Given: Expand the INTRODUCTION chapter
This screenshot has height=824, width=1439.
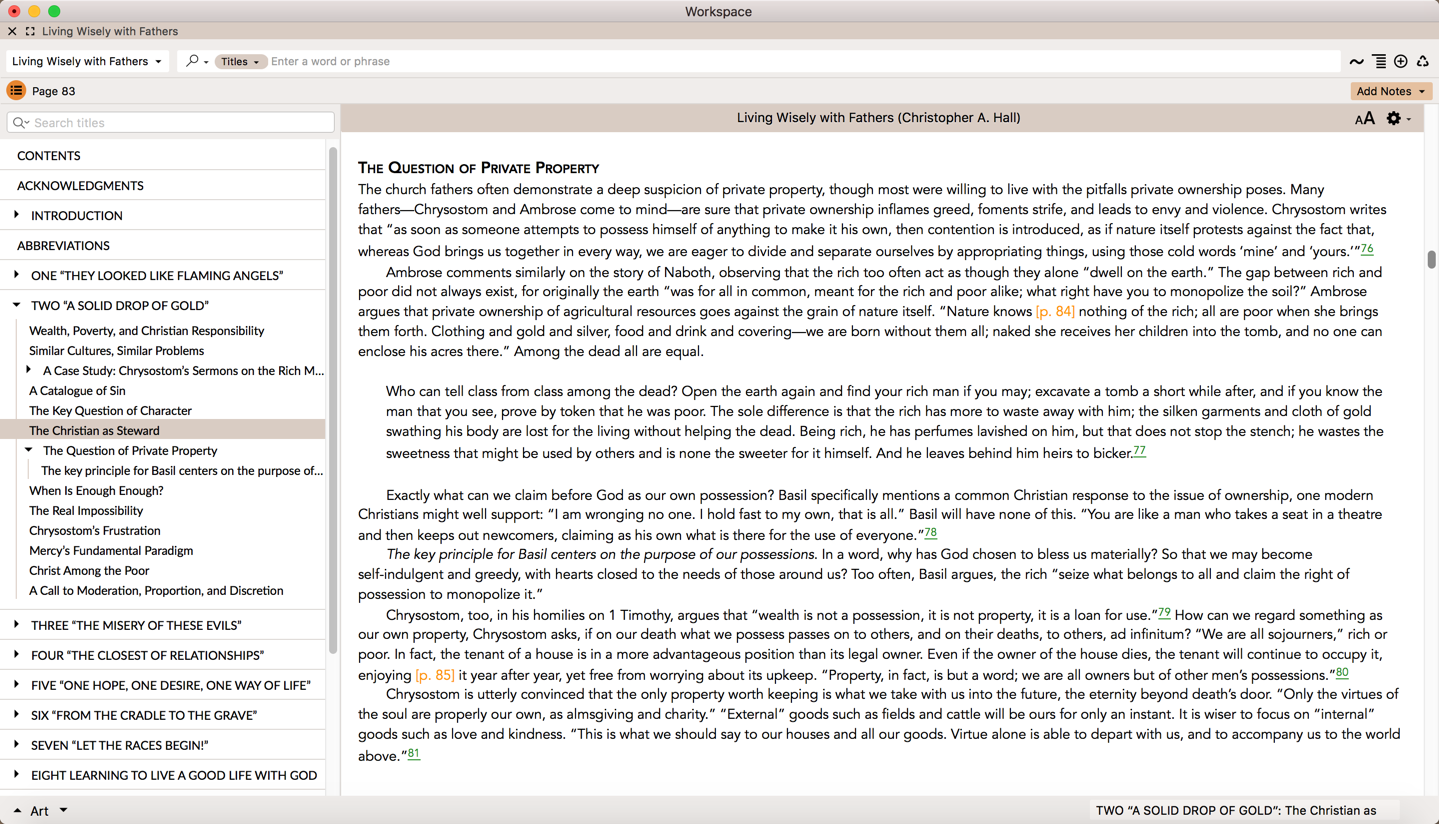Looking at the screenshot, I should (x=16, y=215).
